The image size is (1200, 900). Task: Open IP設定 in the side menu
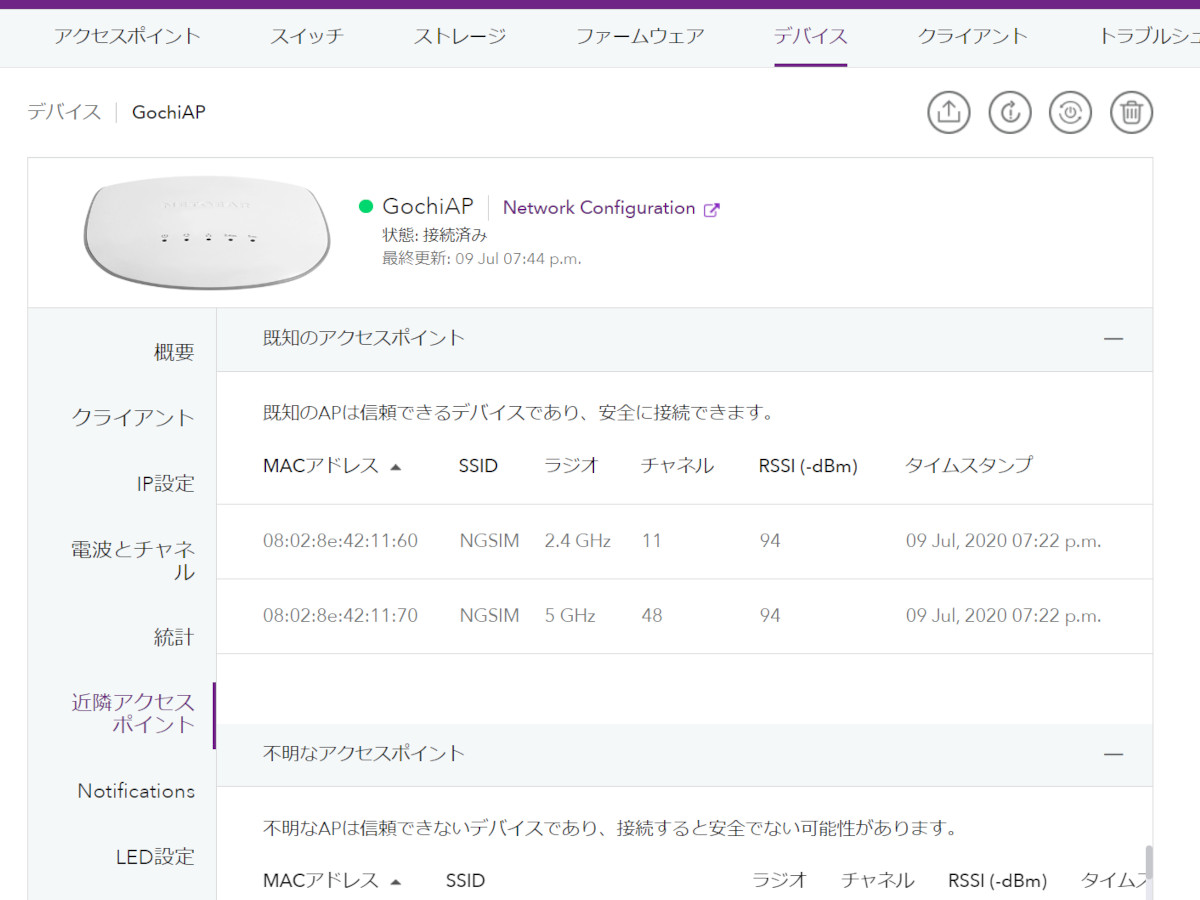tap(165, 484)
